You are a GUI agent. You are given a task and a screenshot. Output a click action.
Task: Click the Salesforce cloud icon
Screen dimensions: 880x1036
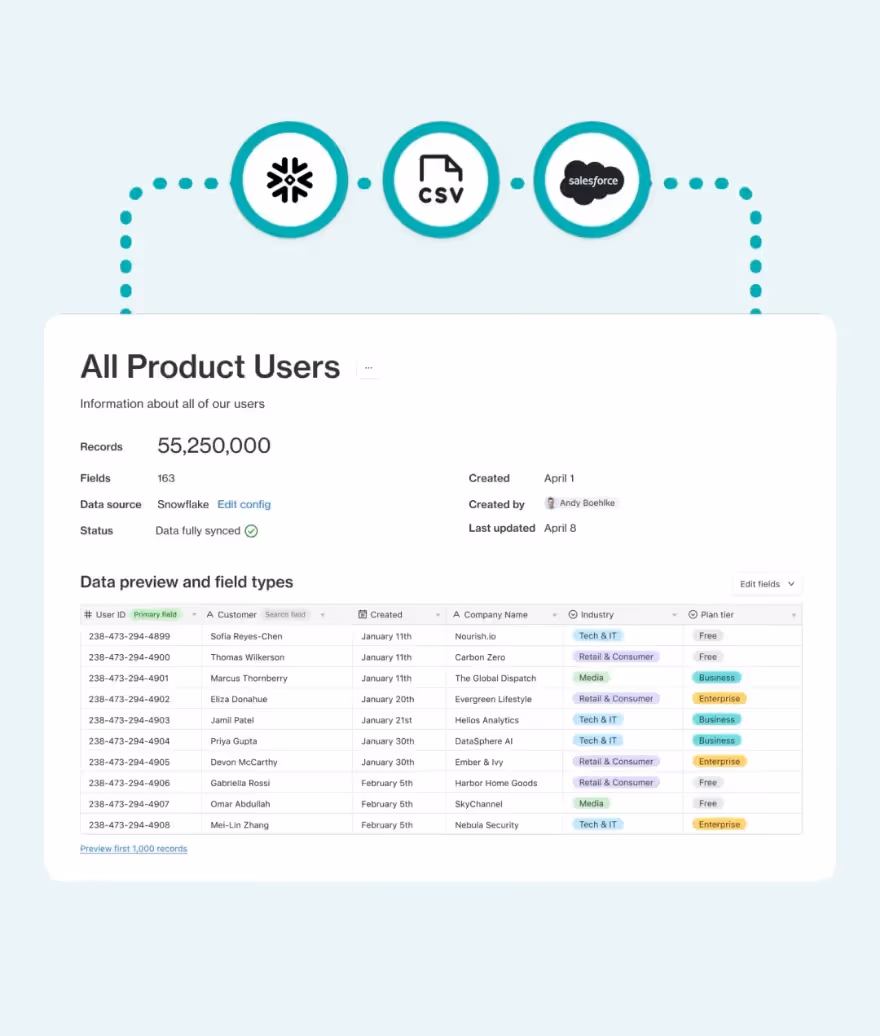pos(592,180)
